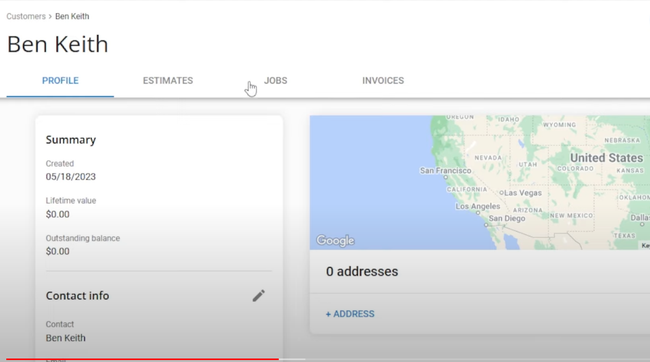
Task: Edit Contact info with the pencil icon
Action: (x=259, y=296)
